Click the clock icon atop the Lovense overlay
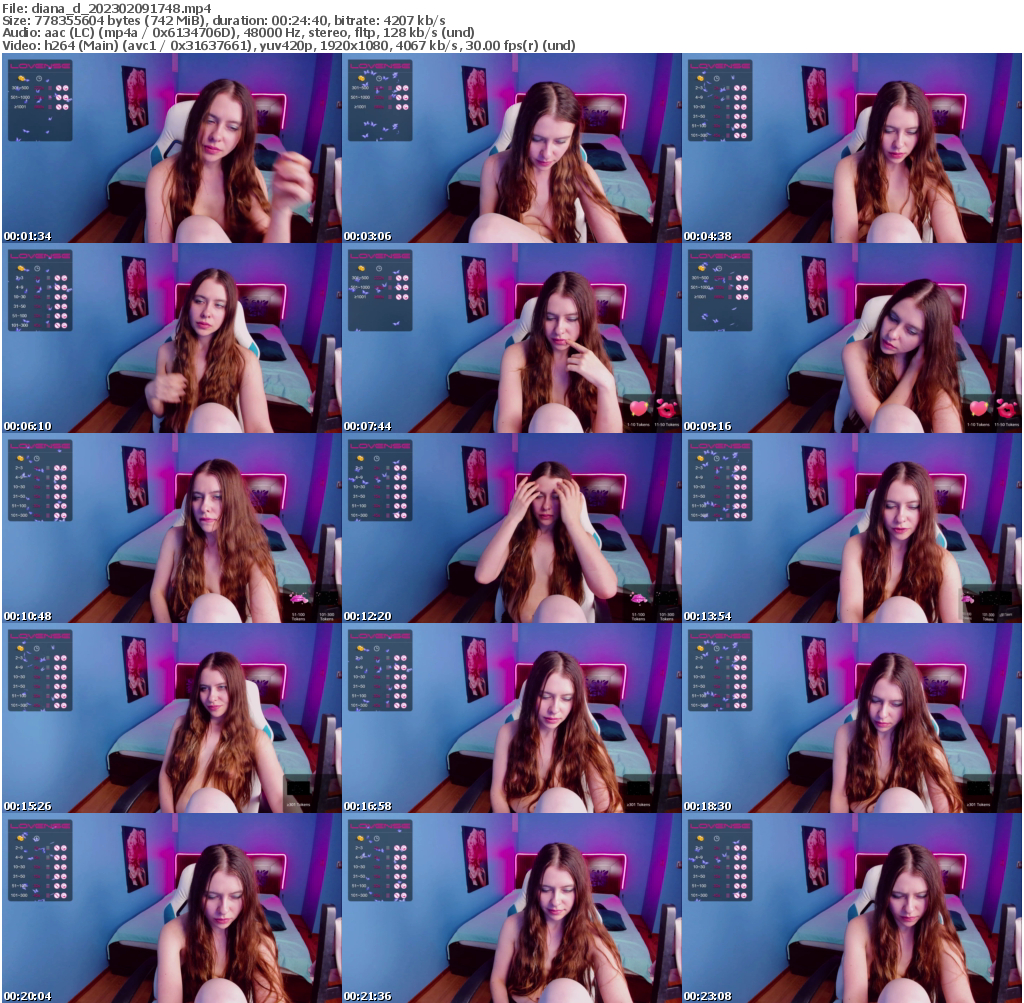Image resolution: width=1024 pixels, height=1003 pixels. coord(39,78)
